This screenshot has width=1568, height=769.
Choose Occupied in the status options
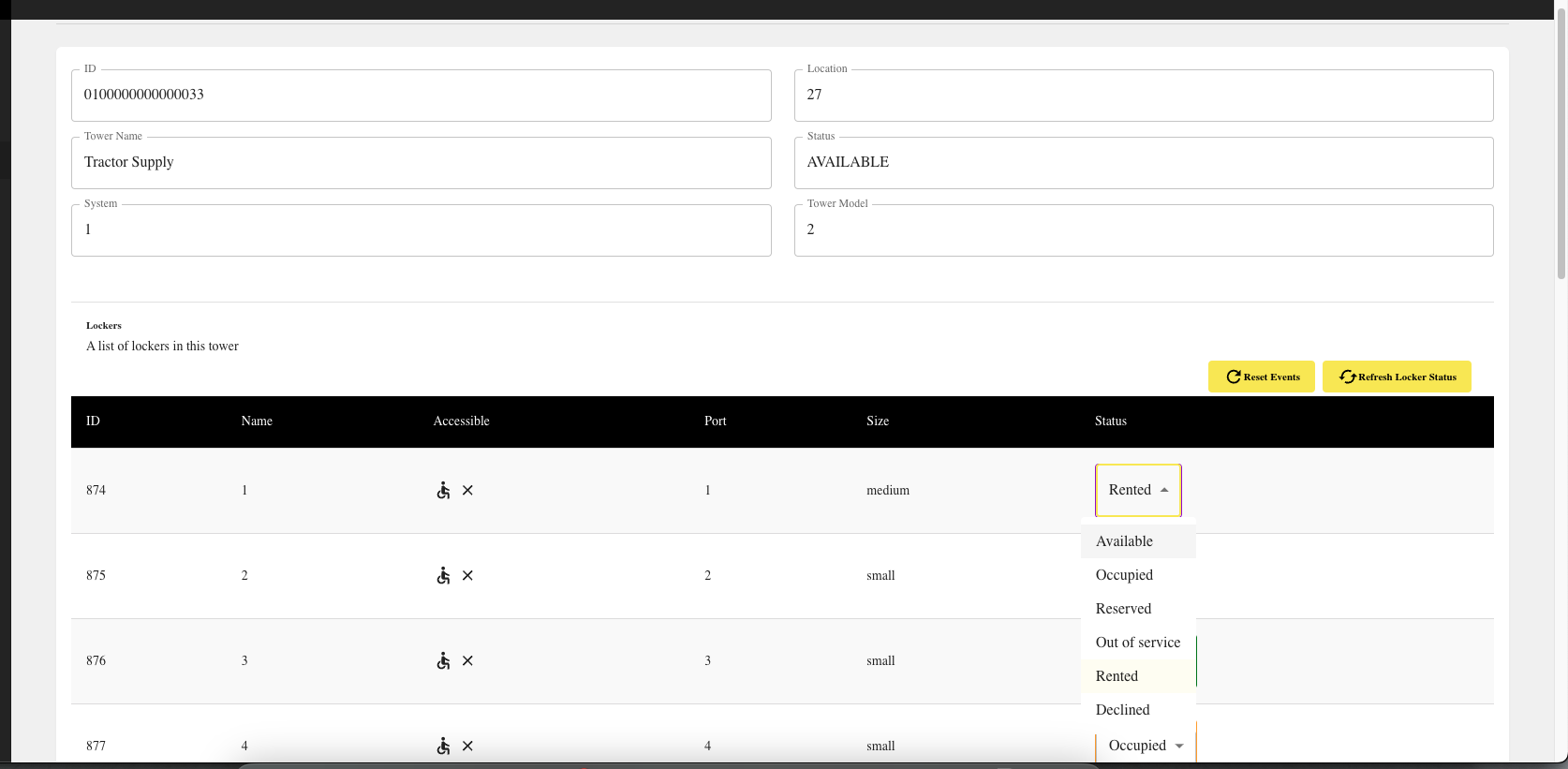pos(1124,575)
